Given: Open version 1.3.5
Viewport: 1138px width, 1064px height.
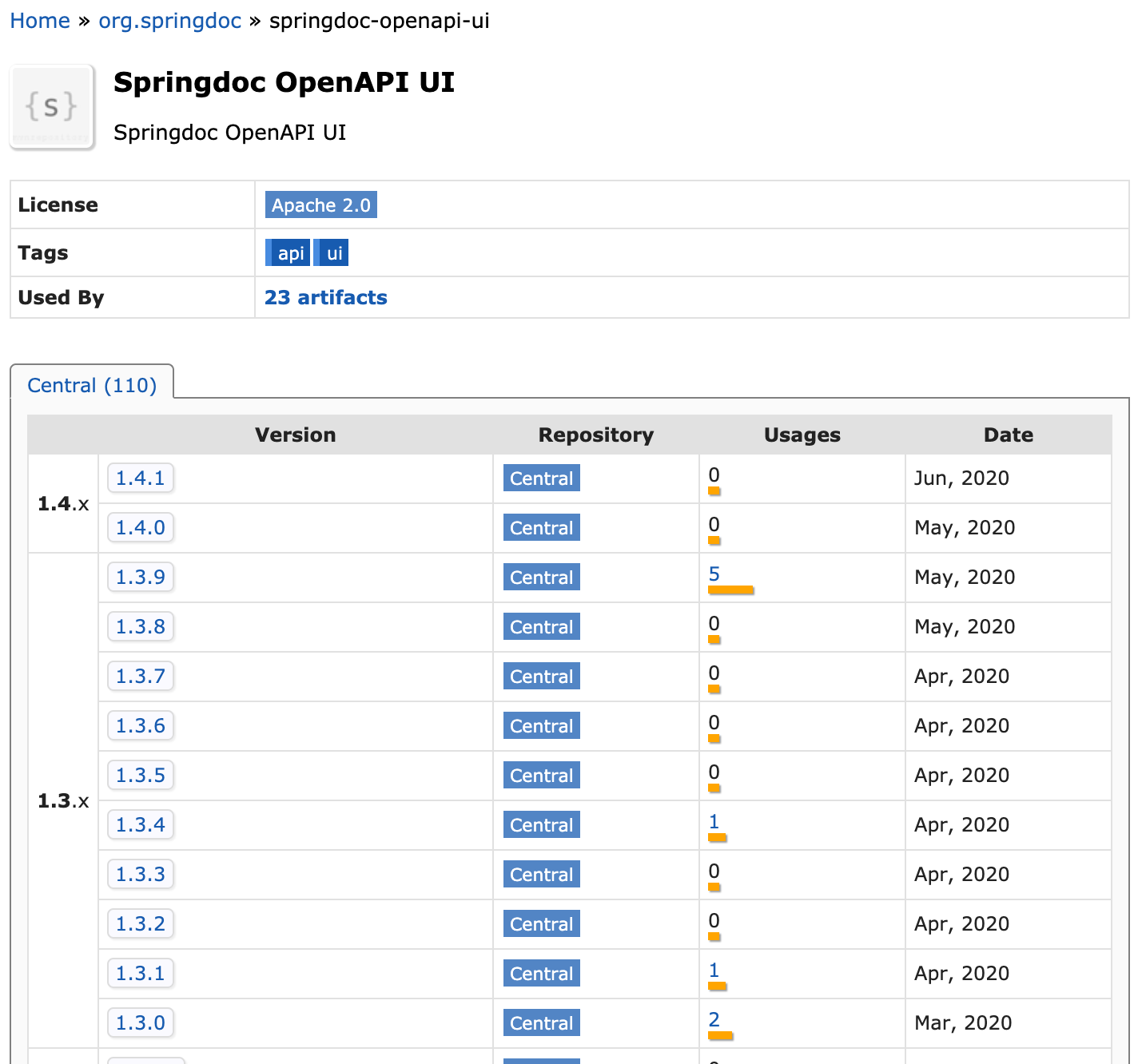Looking at the screenshot, I should pyautogui.click(x=141, y=776).
